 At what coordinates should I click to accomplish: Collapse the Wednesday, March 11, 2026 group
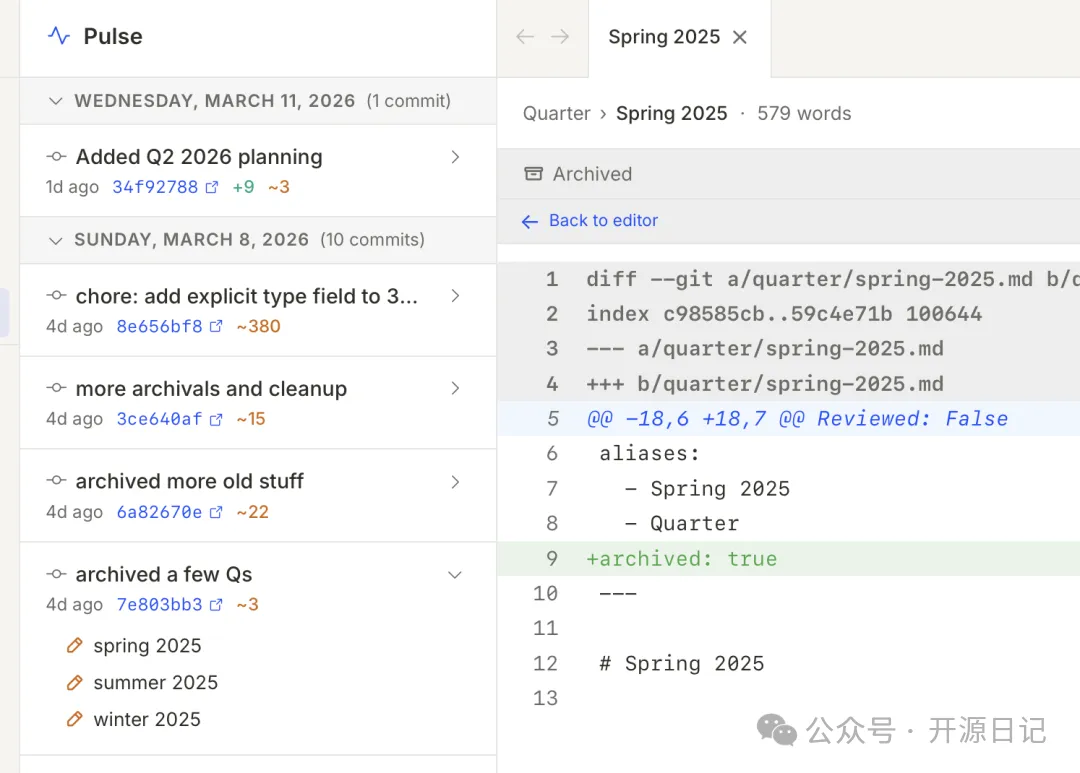click(x=56, y=101)
